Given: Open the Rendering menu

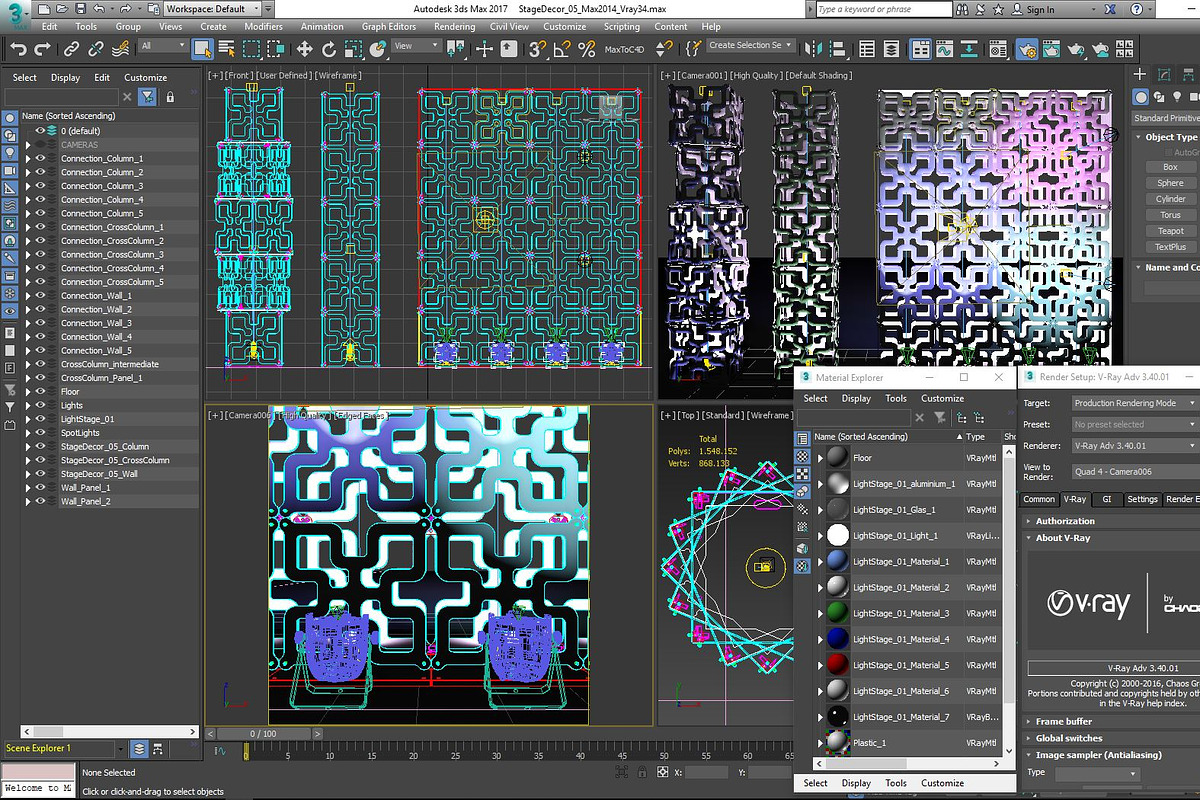Looking at the screenshot, I should pyautogui.click(x=455, y=27).
